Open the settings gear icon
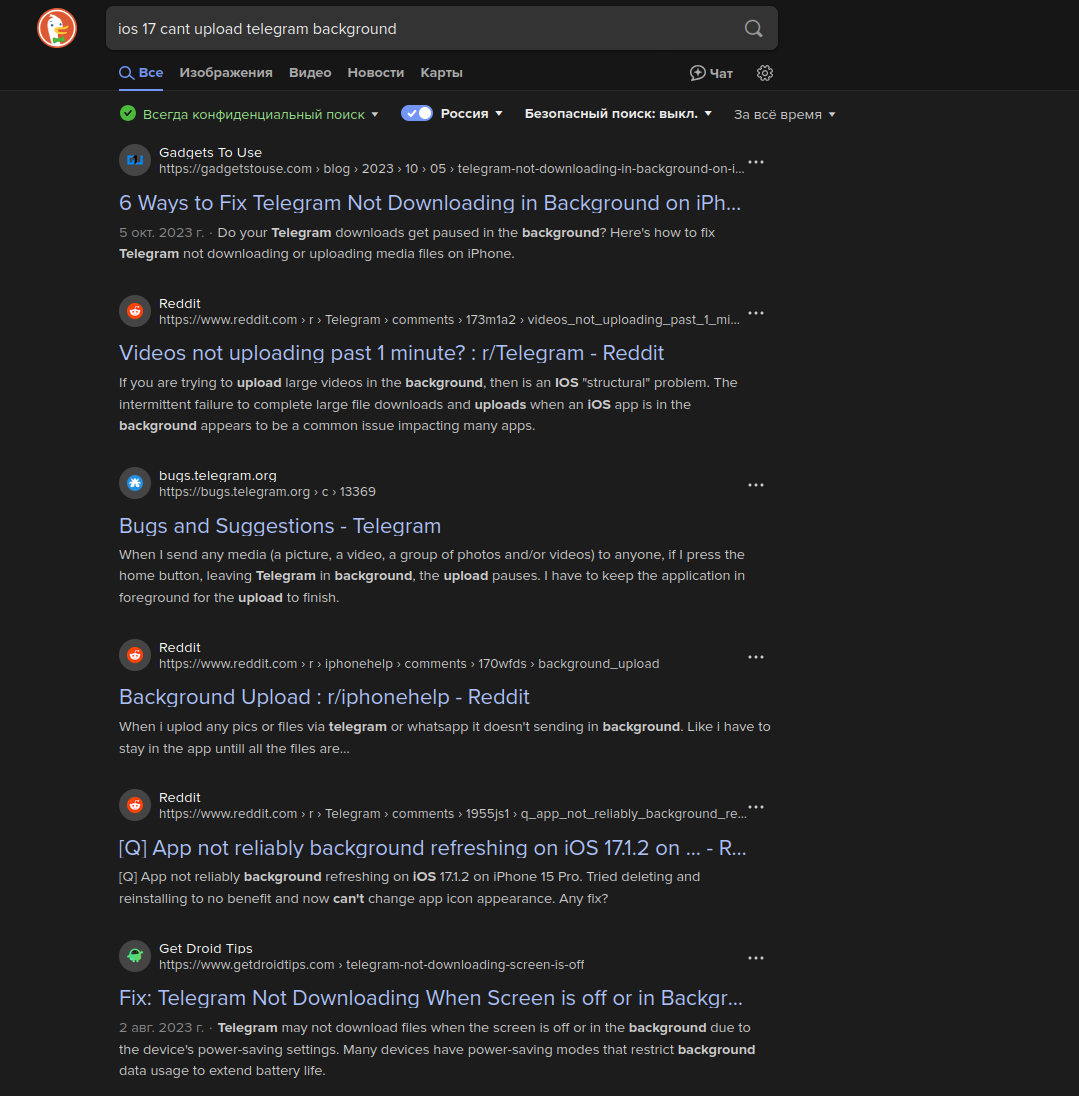The width and height of the screenshot is (1079, 1096). pyautogui.click(x=765, y=73)
